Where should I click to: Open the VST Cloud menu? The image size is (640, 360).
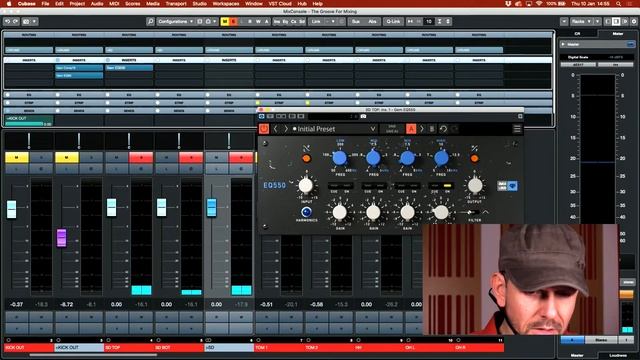(280, 4)
